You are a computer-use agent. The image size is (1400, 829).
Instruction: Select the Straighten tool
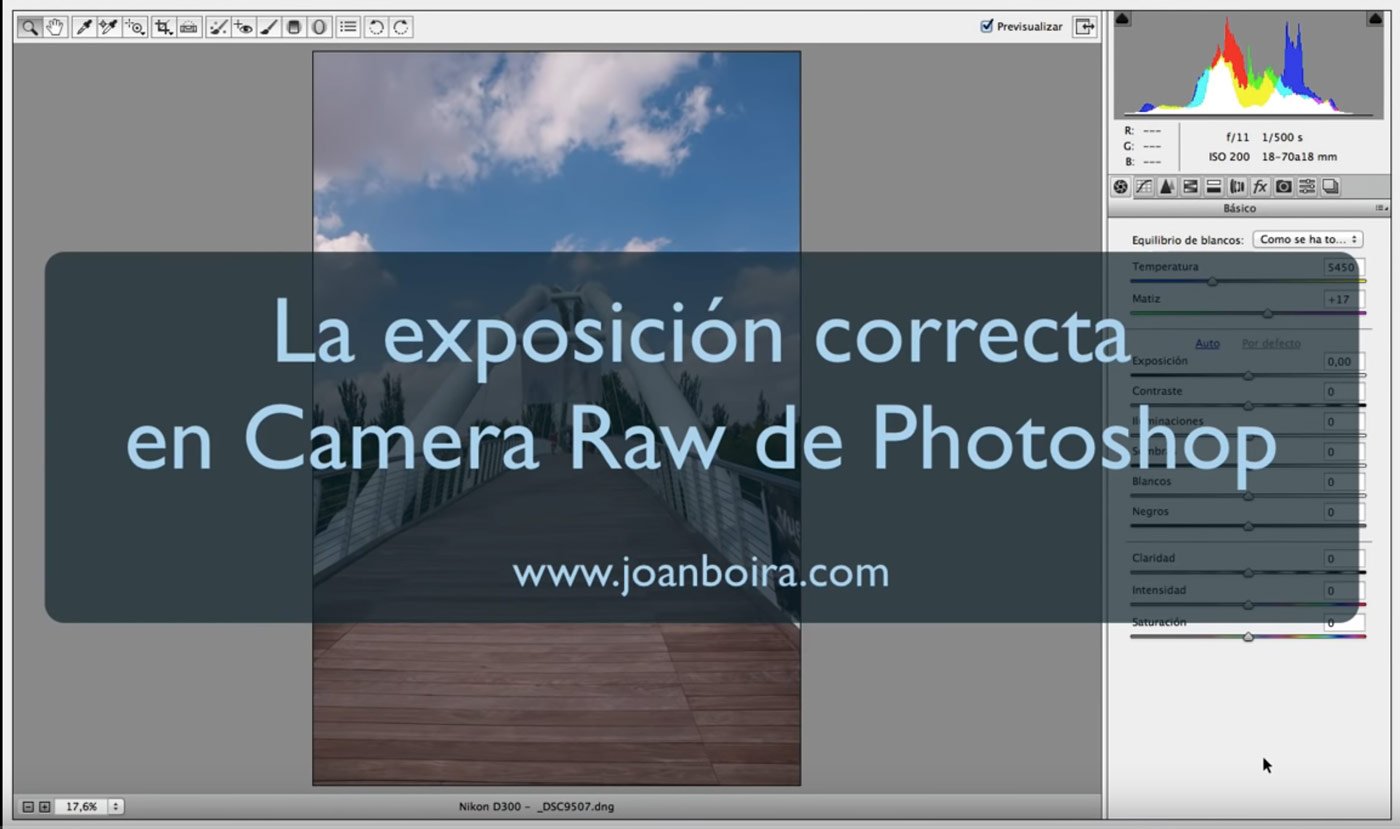pyautogui.click(x=188, y=27)
